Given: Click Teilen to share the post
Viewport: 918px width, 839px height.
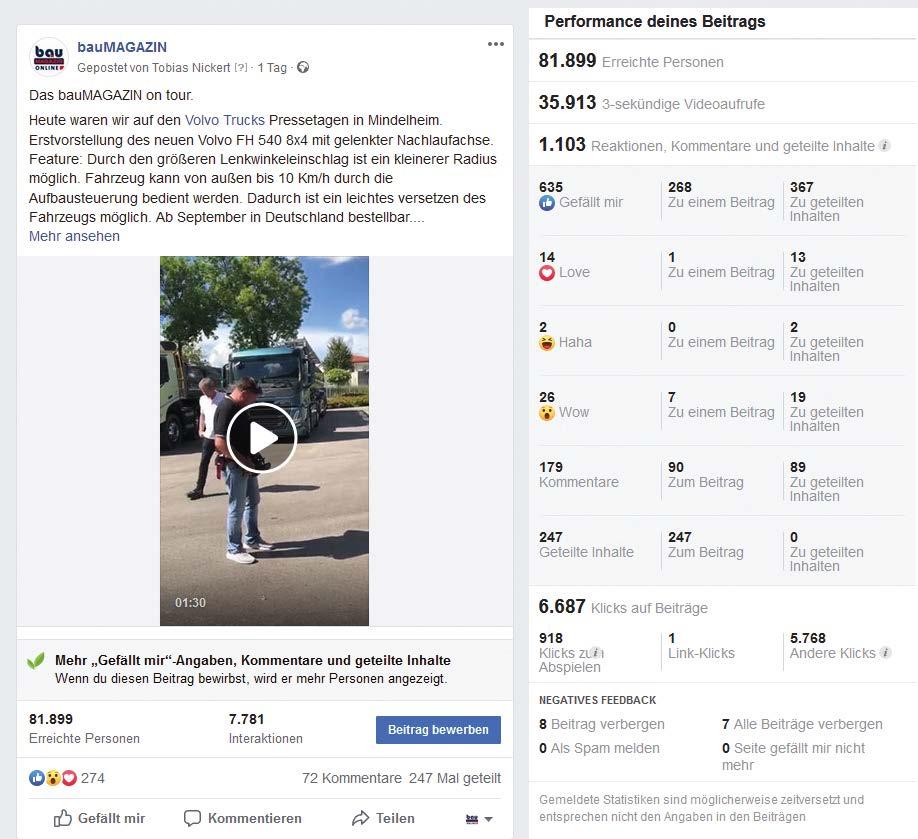Looking at the screenshot, I should (x=383, y=819).
